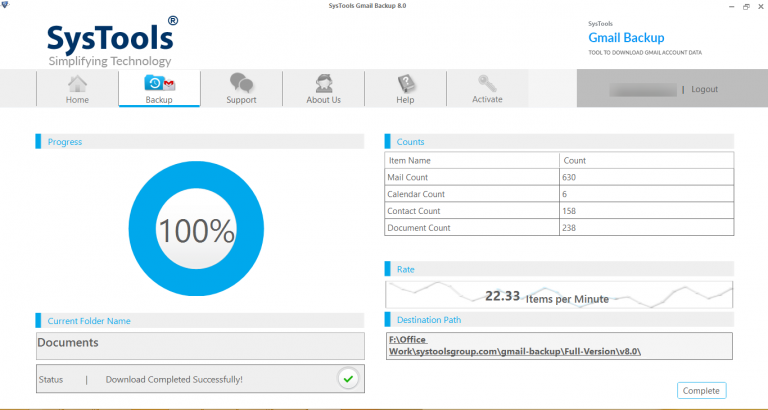This screenshot has height=410, width=768.
Task: Click the Count column header
Action: [645, 160]
